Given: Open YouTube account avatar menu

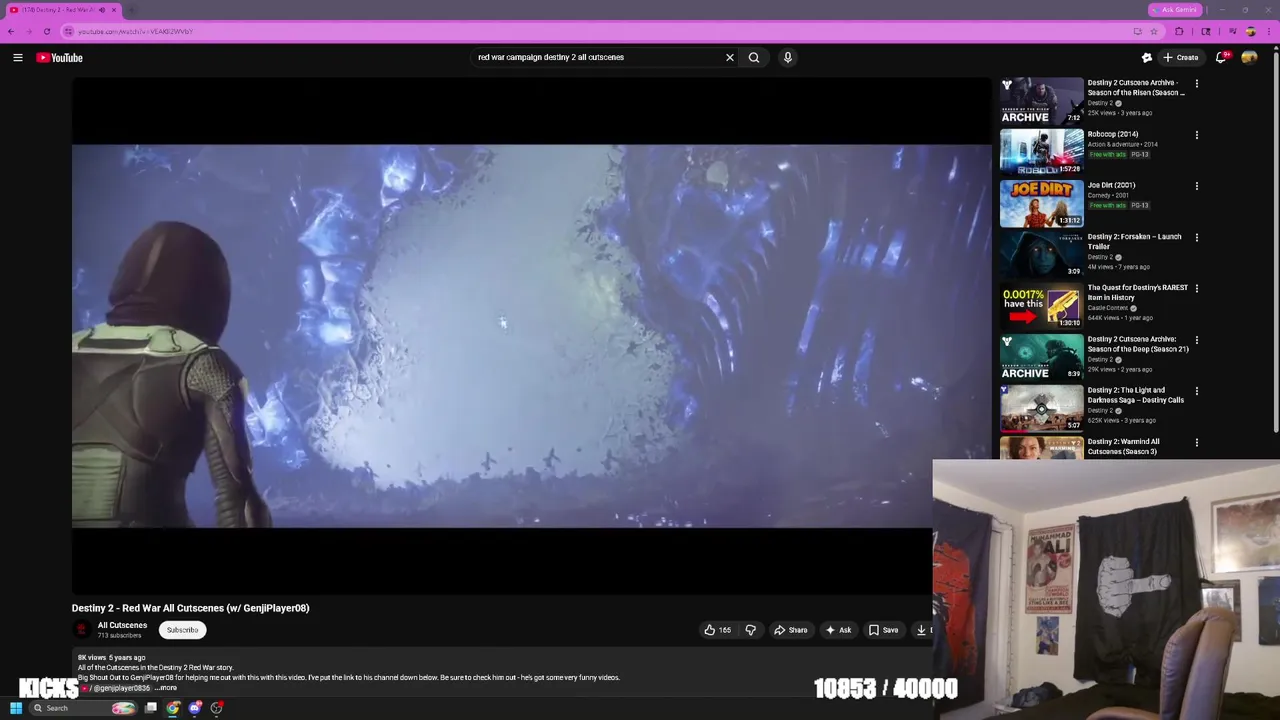Looking at the screenshot, I should [x=1249, y=58].
